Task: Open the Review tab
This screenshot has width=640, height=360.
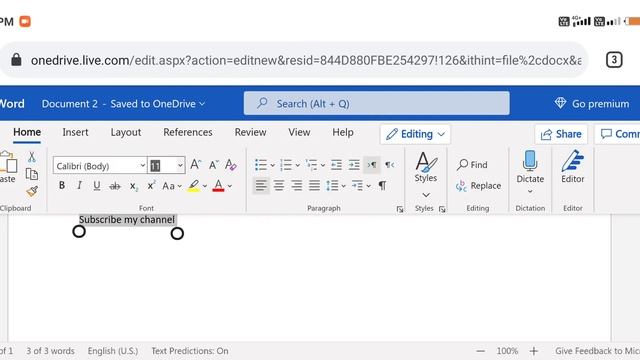Action: click(250, 132)
